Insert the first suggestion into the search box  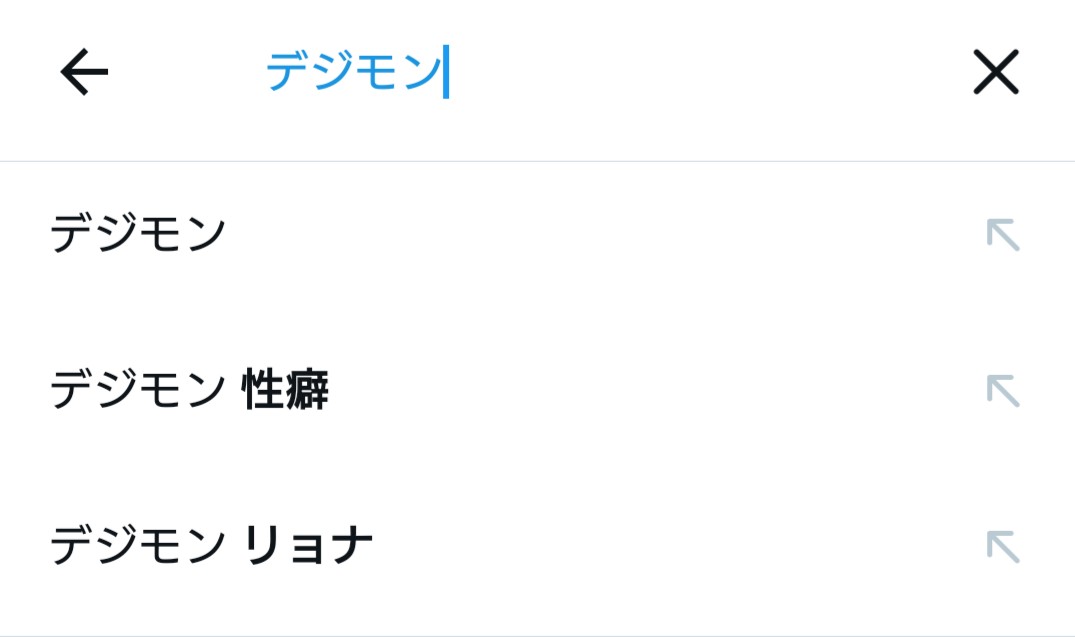[x=1002, y=236]
